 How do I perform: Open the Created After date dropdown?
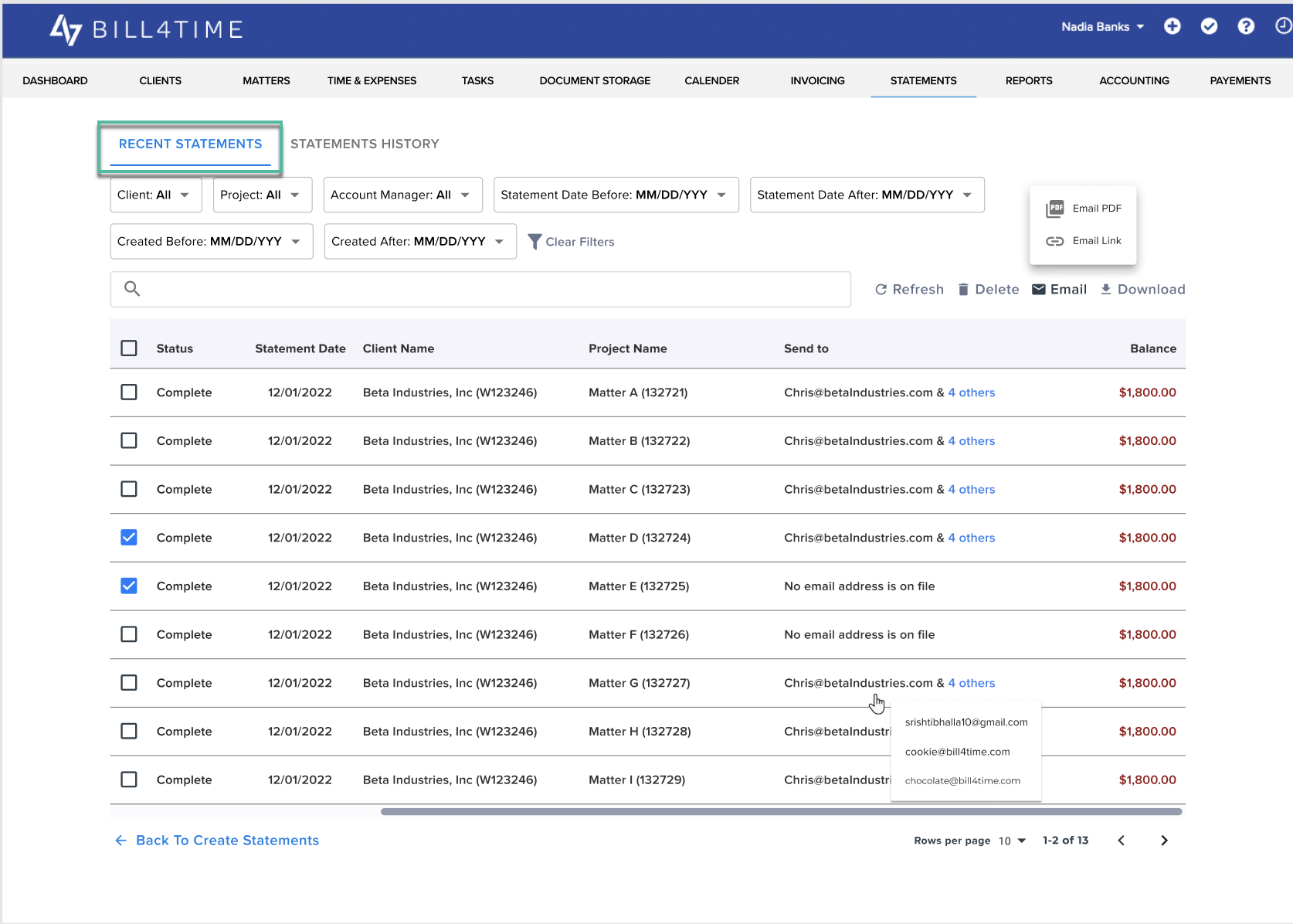(x=420, y=241)
